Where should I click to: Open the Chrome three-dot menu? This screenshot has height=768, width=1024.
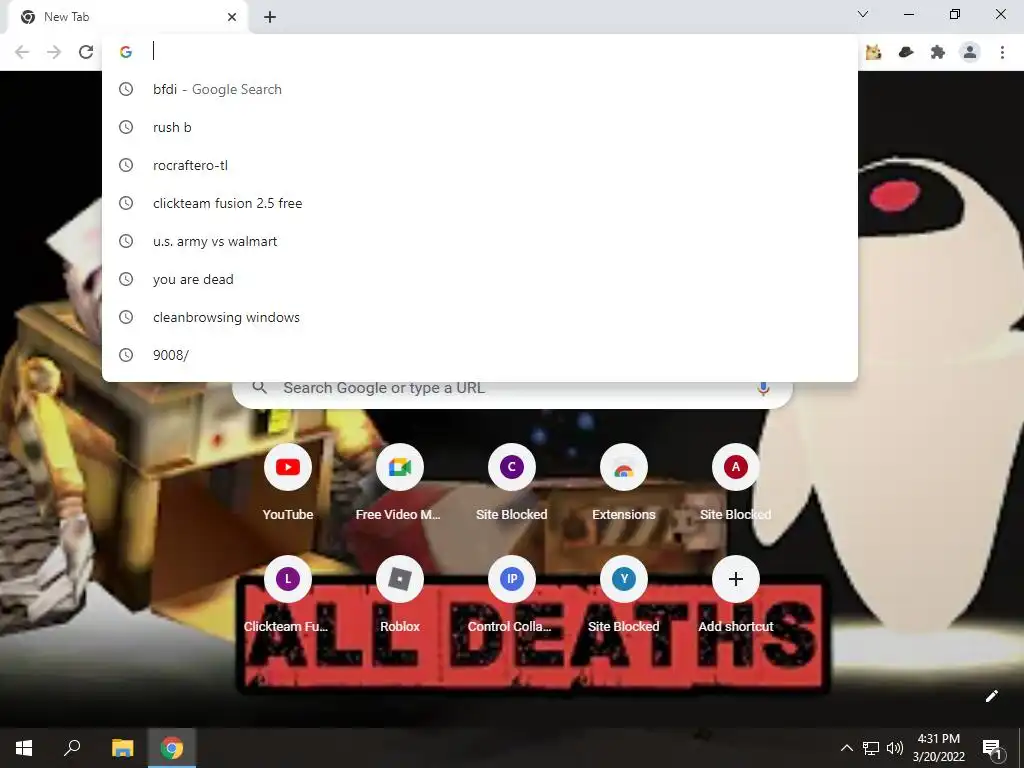[x=1002, y=52]
